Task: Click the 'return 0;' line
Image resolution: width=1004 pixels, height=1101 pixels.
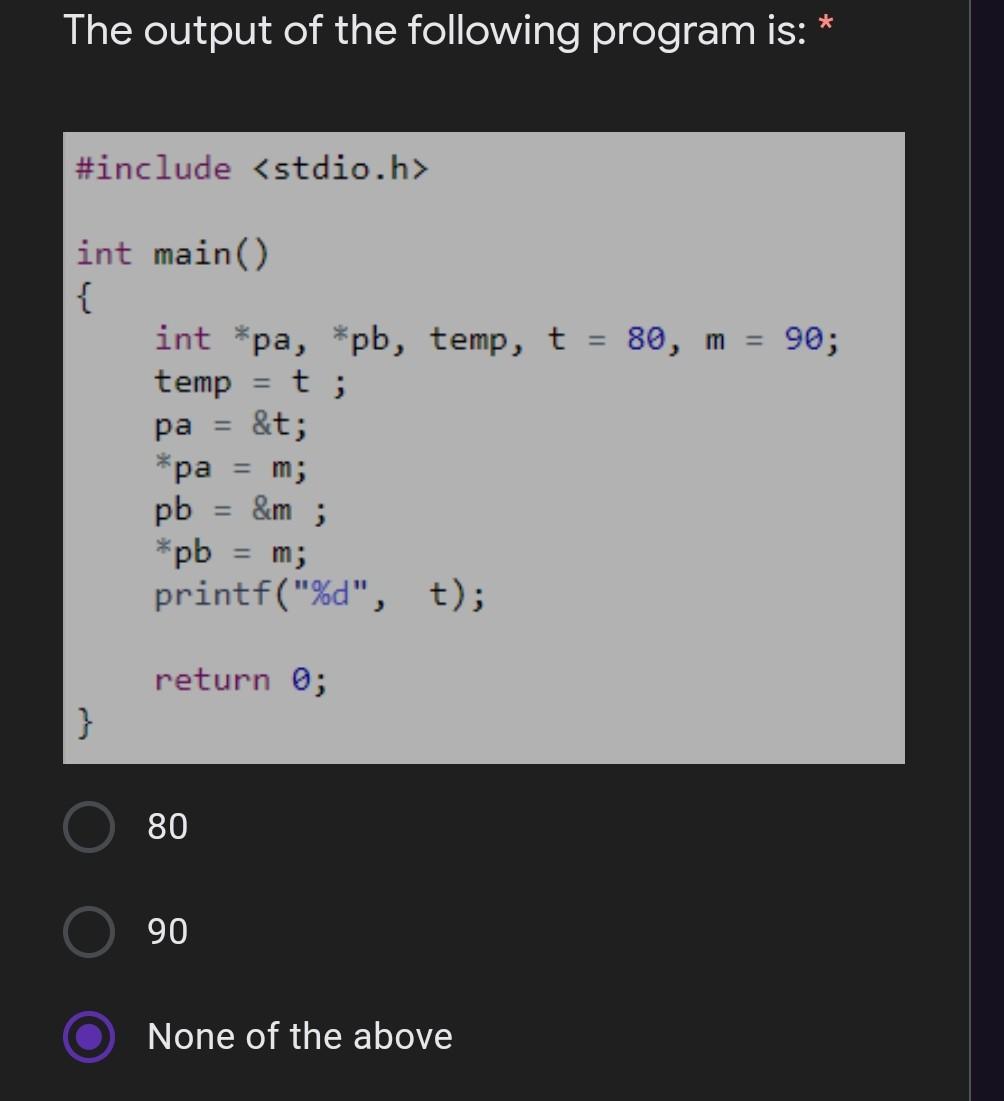Action: click(240, 680)
